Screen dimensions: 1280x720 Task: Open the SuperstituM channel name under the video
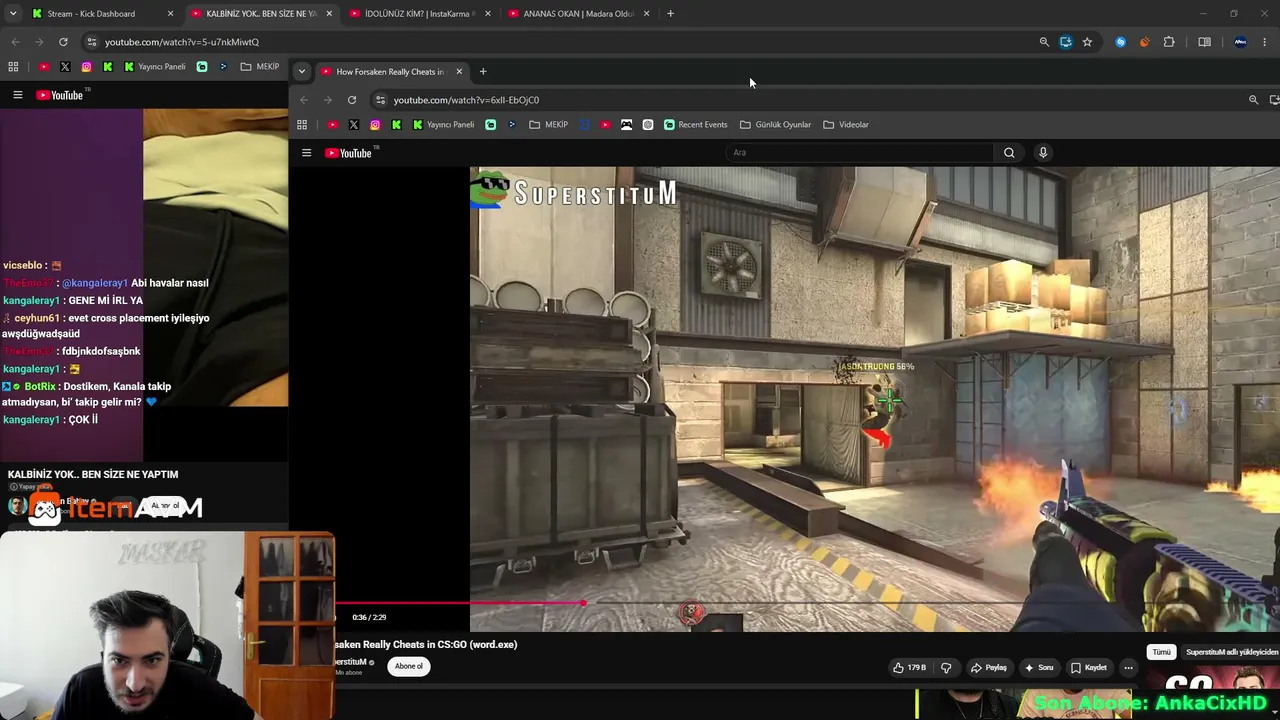[x=350, y=662]
